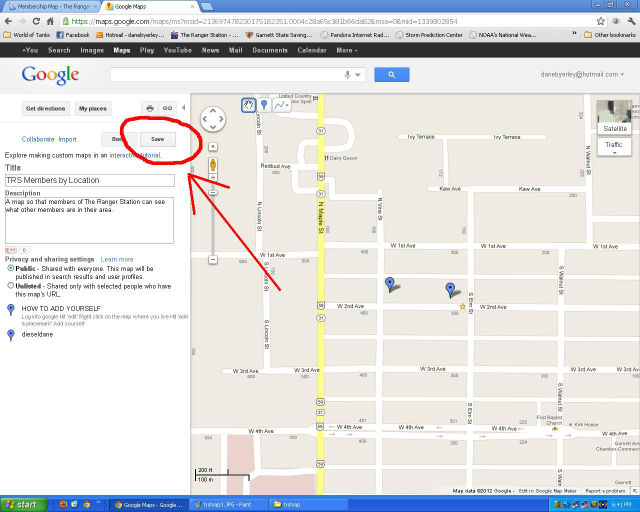Click the Get directions button
This screenshot has width=640, height=512.
pyautogui.click(x=46, y=109)
